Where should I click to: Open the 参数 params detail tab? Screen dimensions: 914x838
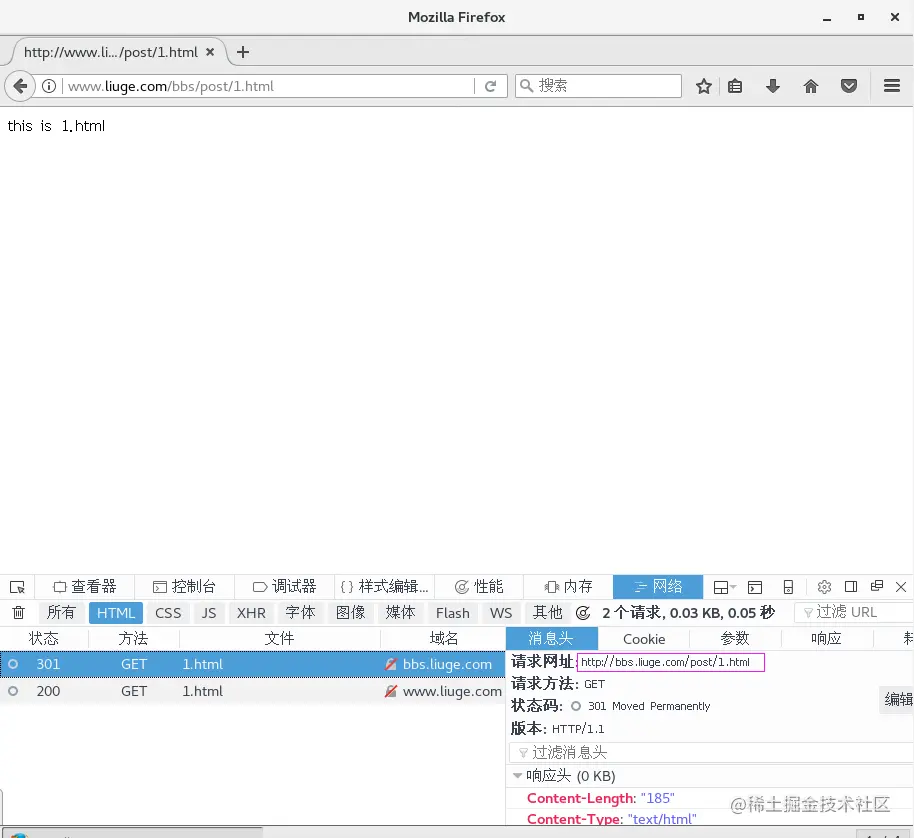[x=735, y=639]
